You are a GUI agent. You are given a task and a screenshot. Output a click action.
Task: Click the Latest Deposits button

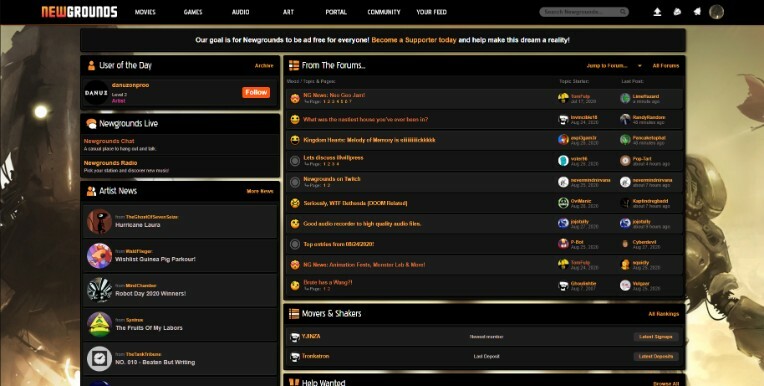[656, 356]
